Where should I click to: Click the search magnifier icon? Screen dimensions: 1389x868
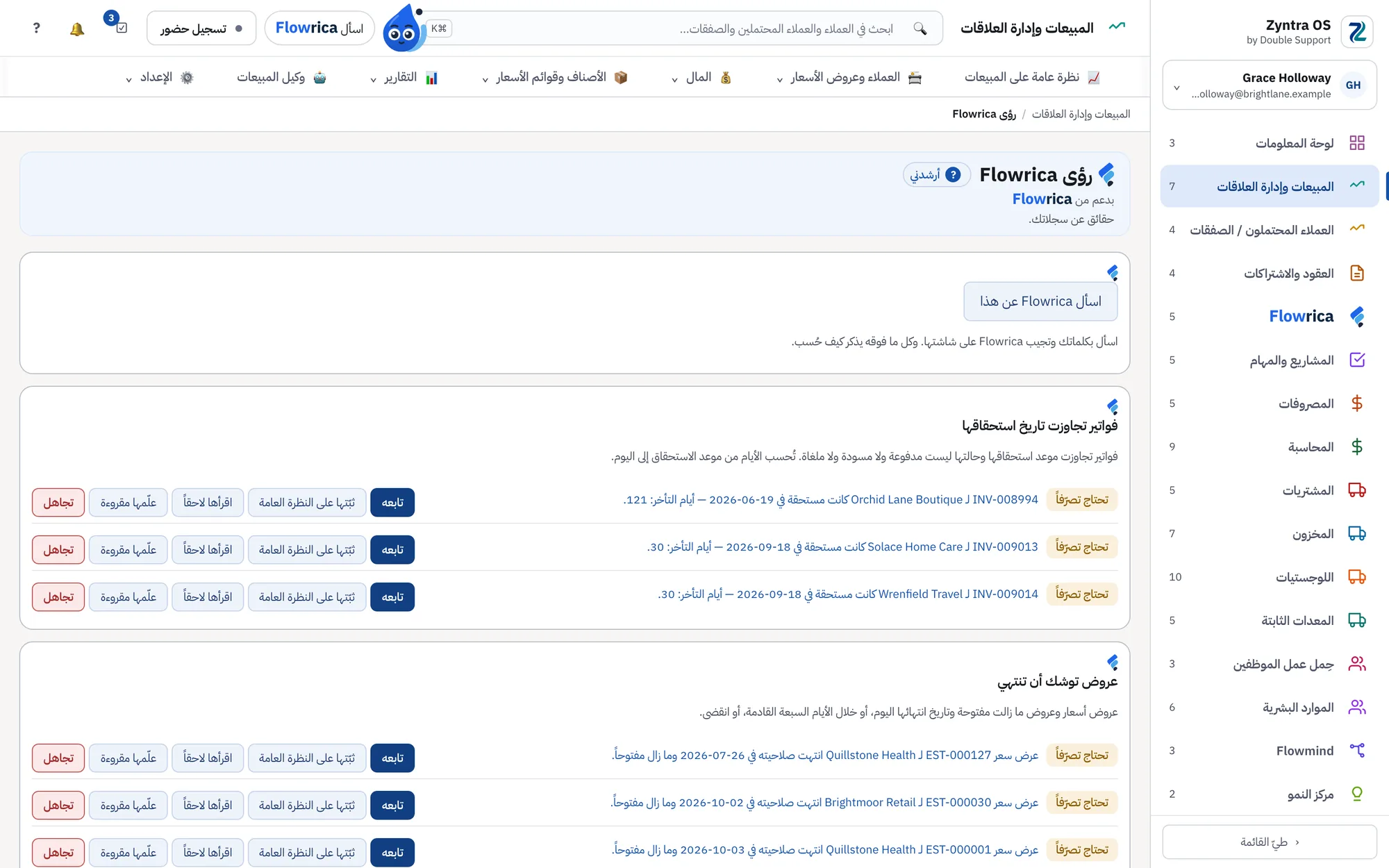coord(920,28)
